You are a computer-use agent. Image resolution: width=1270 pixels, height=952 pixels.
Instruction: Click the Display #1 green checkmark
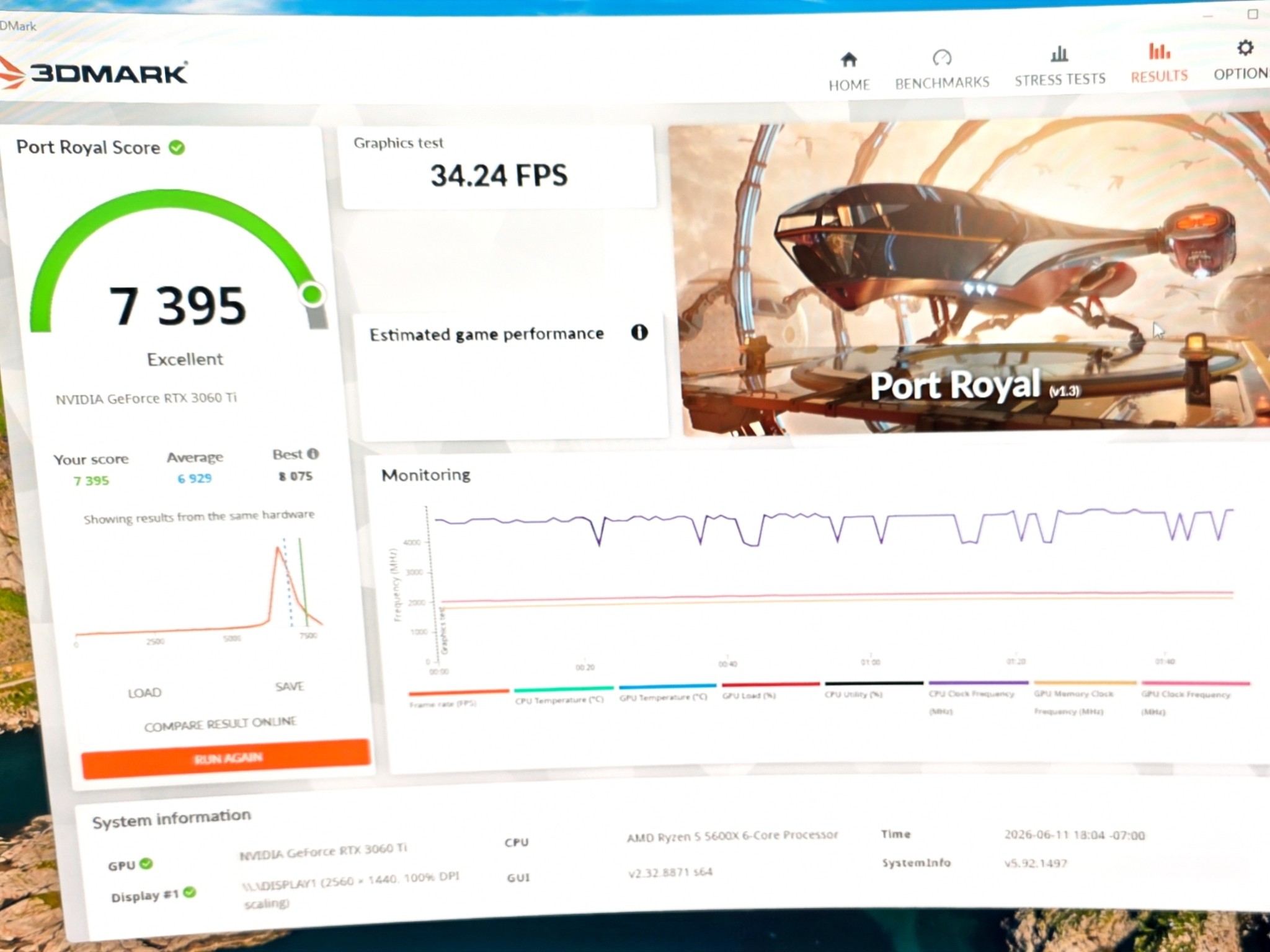click(190, 892)
